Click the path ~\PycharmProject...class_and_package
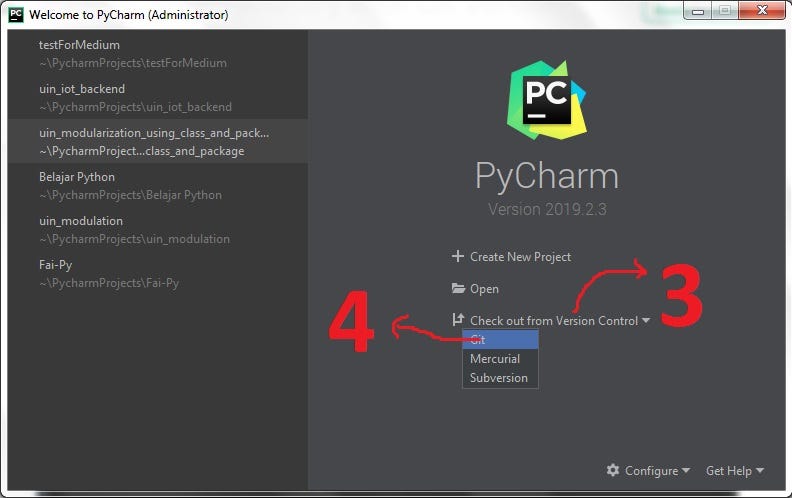792x498 pixels. (x=141, y=151)
